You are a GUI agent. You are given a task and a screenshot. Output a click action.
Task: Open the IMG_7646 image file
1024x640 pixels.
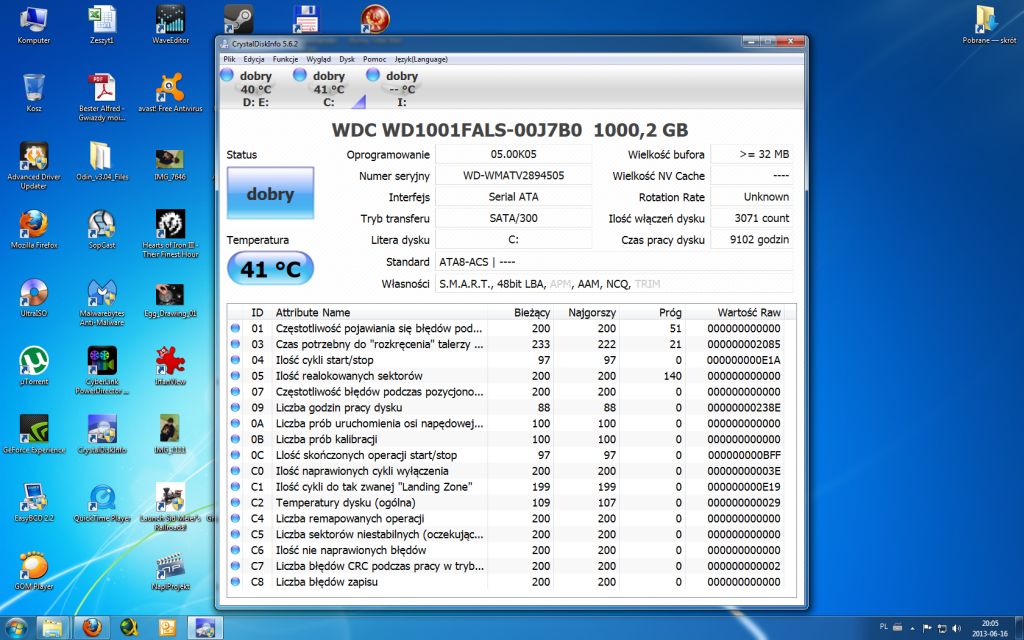pos(170,163)
